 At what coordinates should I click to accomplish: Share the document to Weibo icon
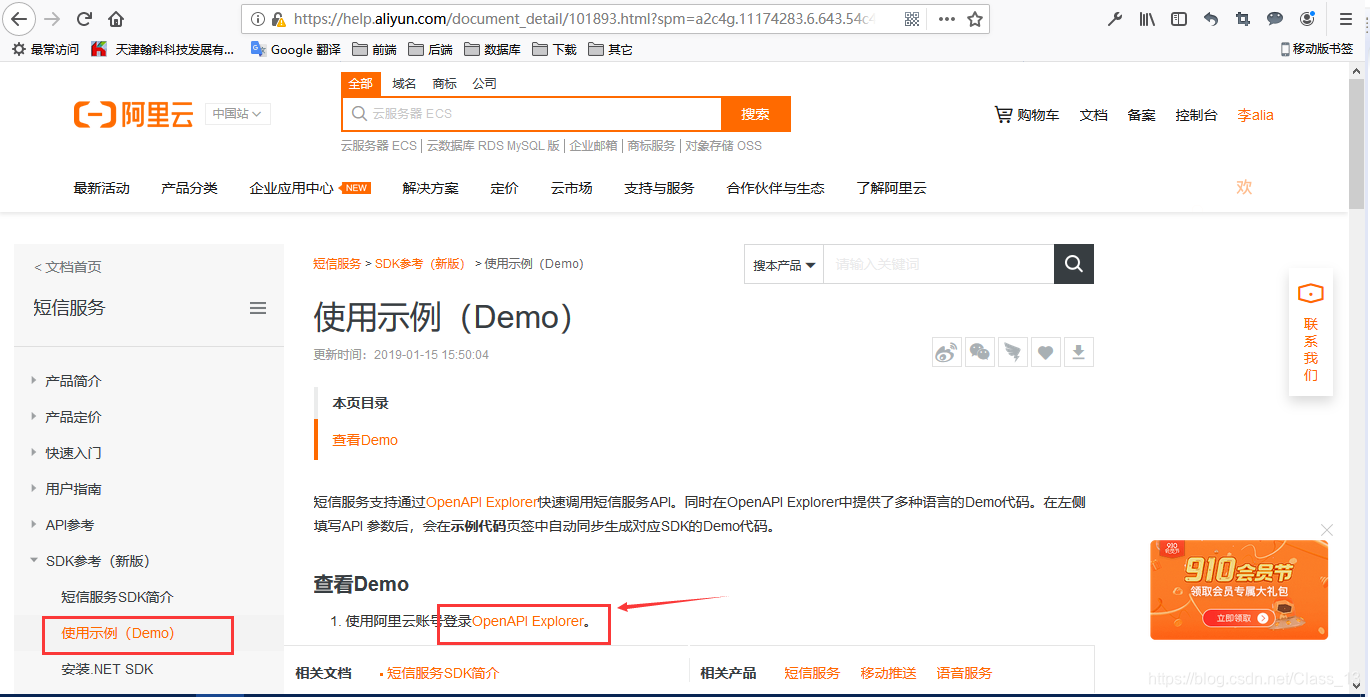[x=946, y=352]
